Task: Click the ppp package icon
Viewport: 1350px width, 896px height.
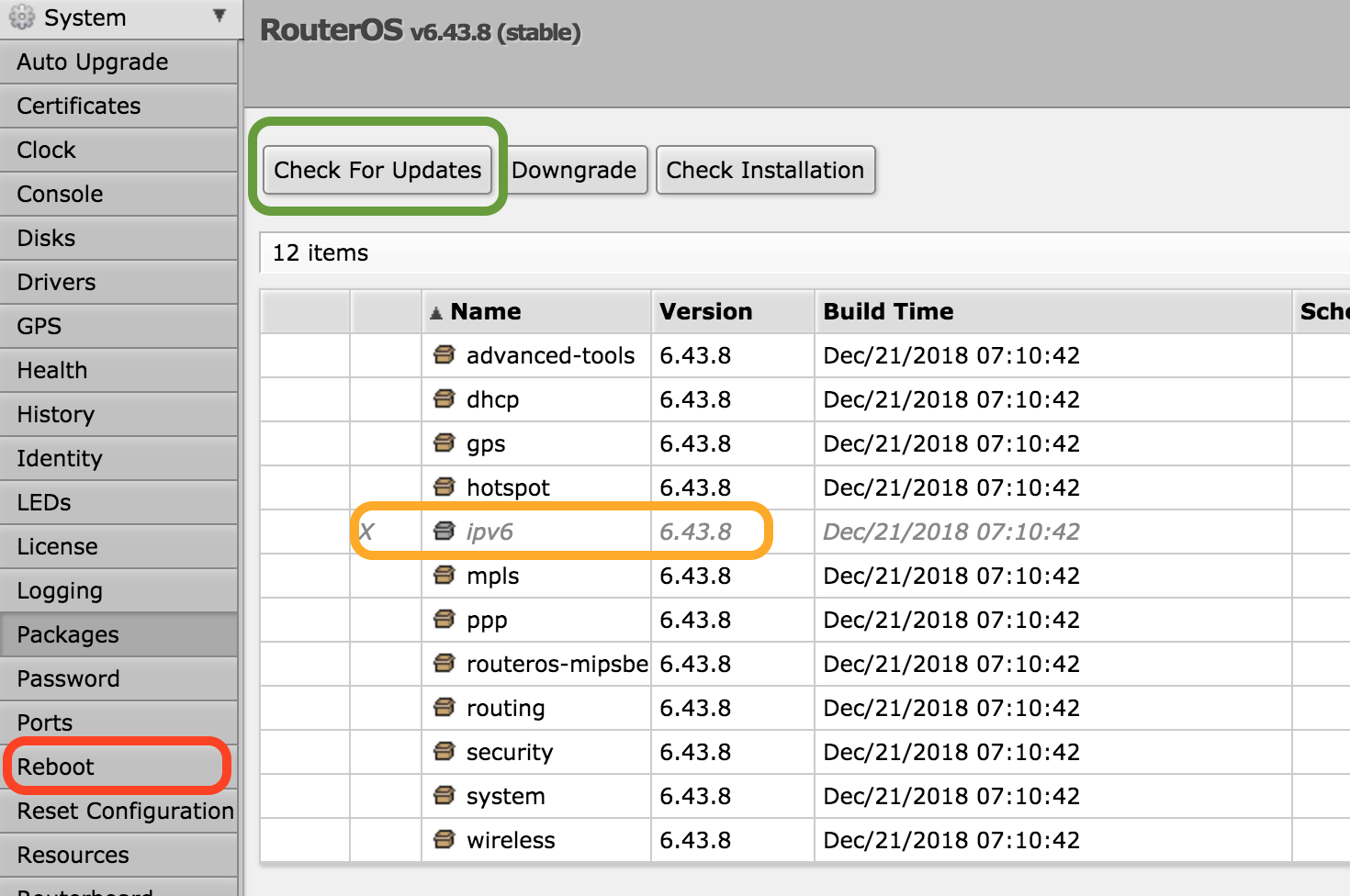Action: pos(444,619)
